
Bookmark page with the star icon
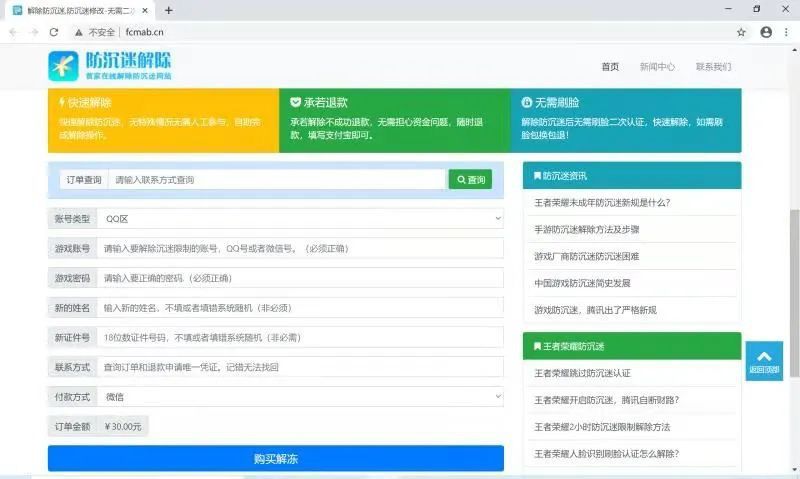tap(741, 32)
